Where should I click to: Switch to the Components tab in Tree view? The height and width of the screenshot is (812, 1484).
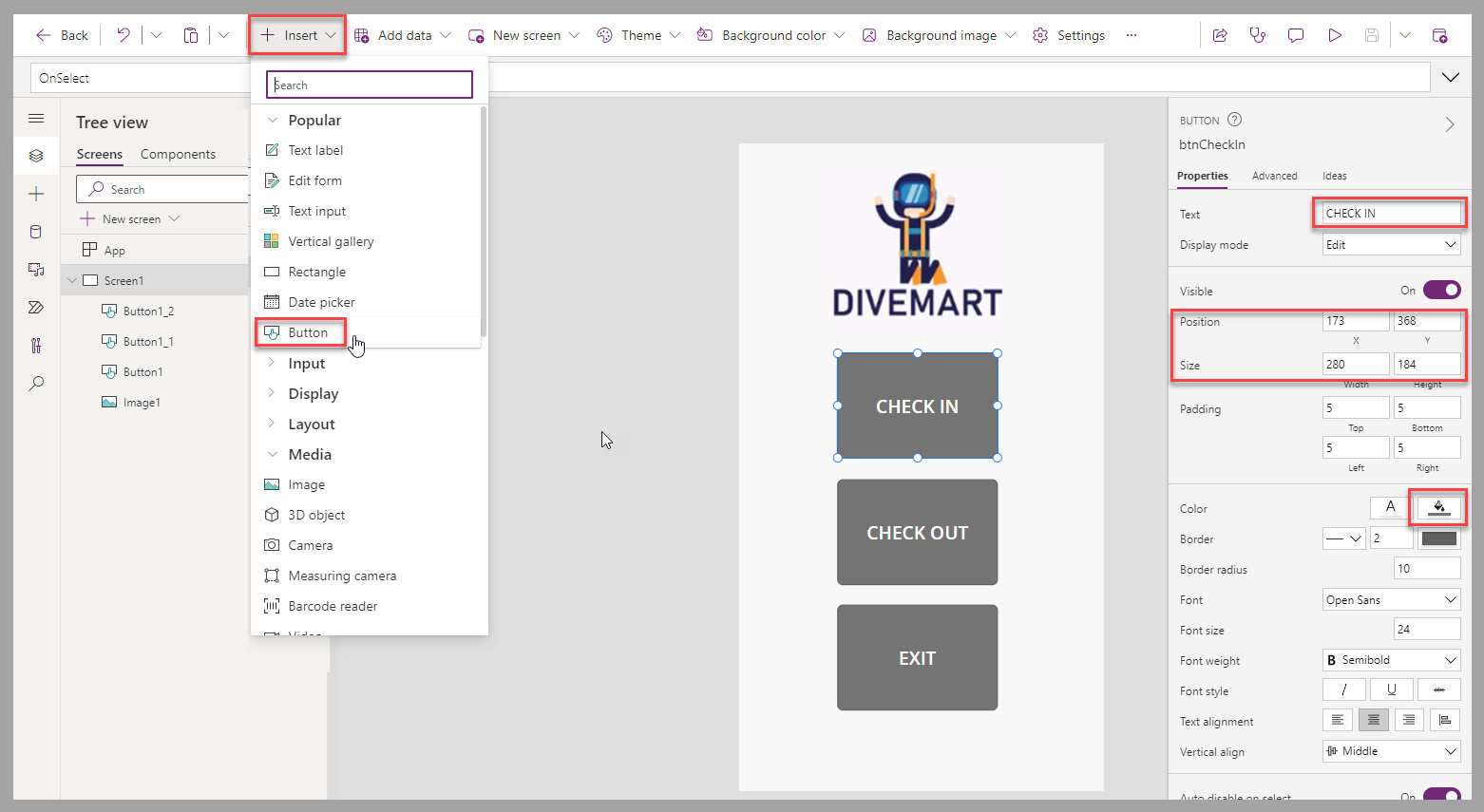click(x=178, y=154)
